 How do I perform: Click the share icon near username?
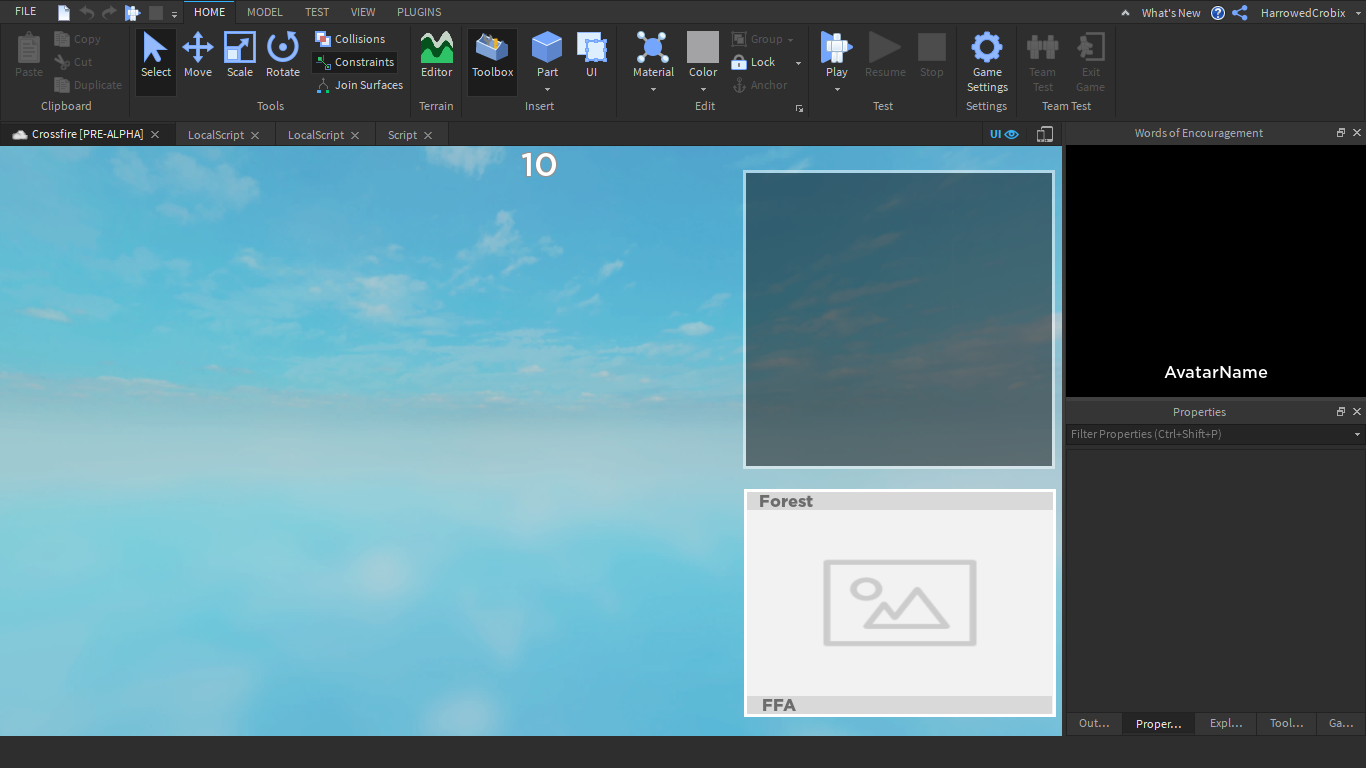point(1240,13)
